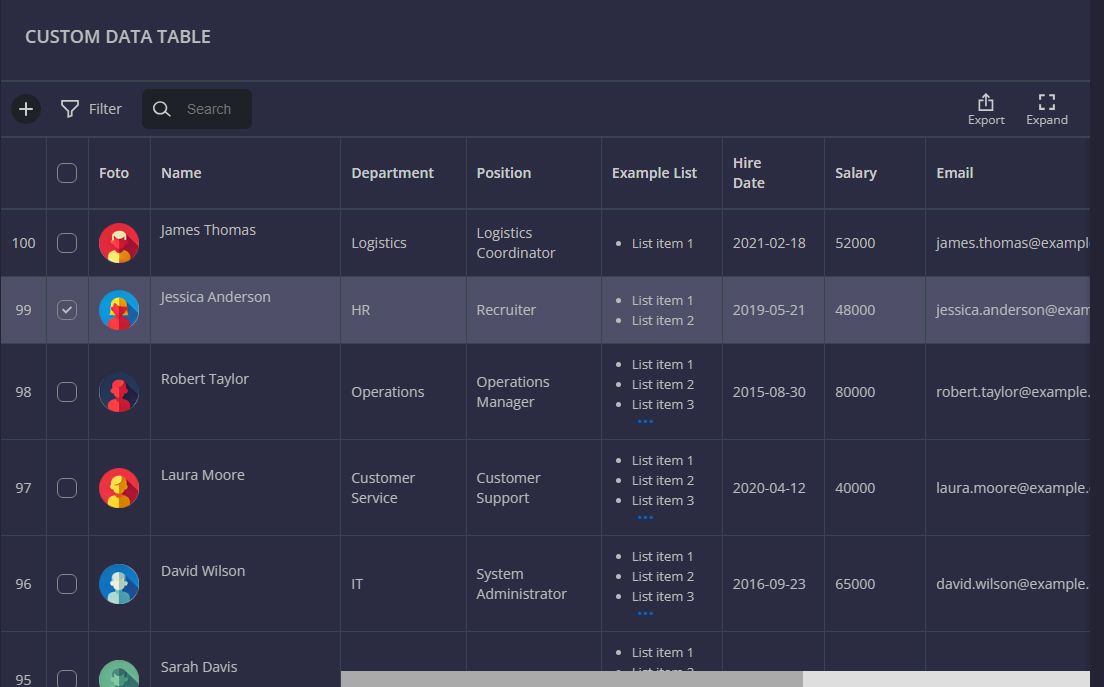
Task: Click the Name column header
Action: [181, 173]
